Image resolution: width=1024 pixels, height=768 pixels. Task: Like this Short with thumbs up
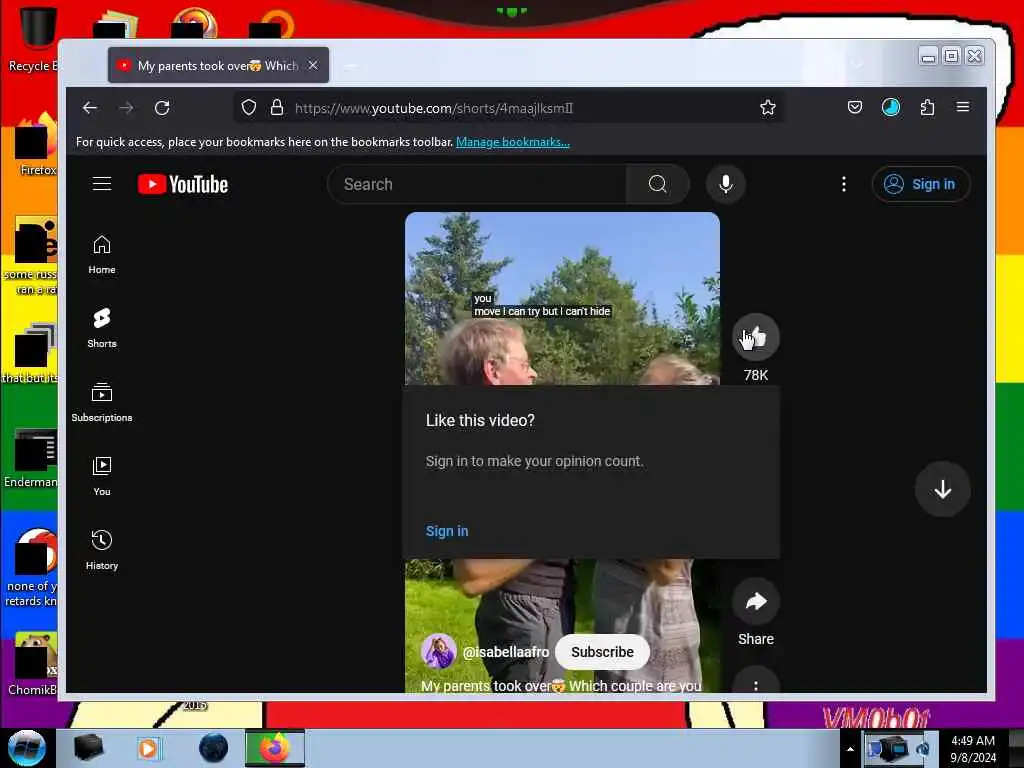[756, 337]
